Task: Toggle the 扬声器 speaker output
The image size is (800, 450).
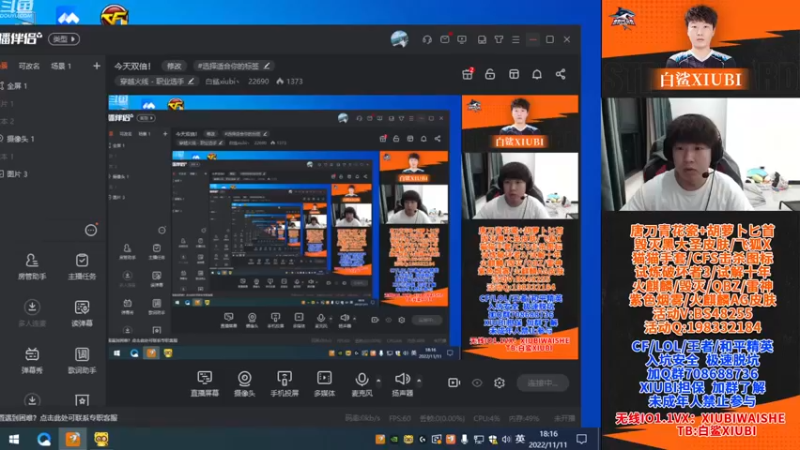Action: [x=402, y=384]
